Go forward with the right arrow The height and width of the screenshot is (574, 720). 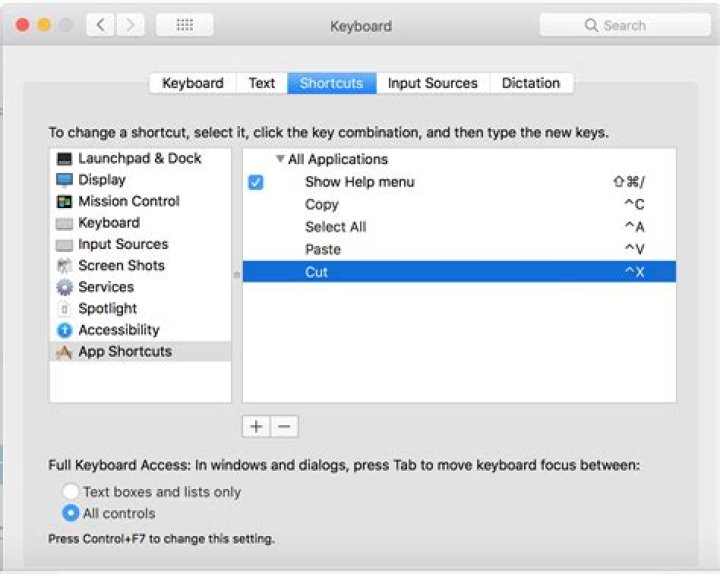(130, 25)
